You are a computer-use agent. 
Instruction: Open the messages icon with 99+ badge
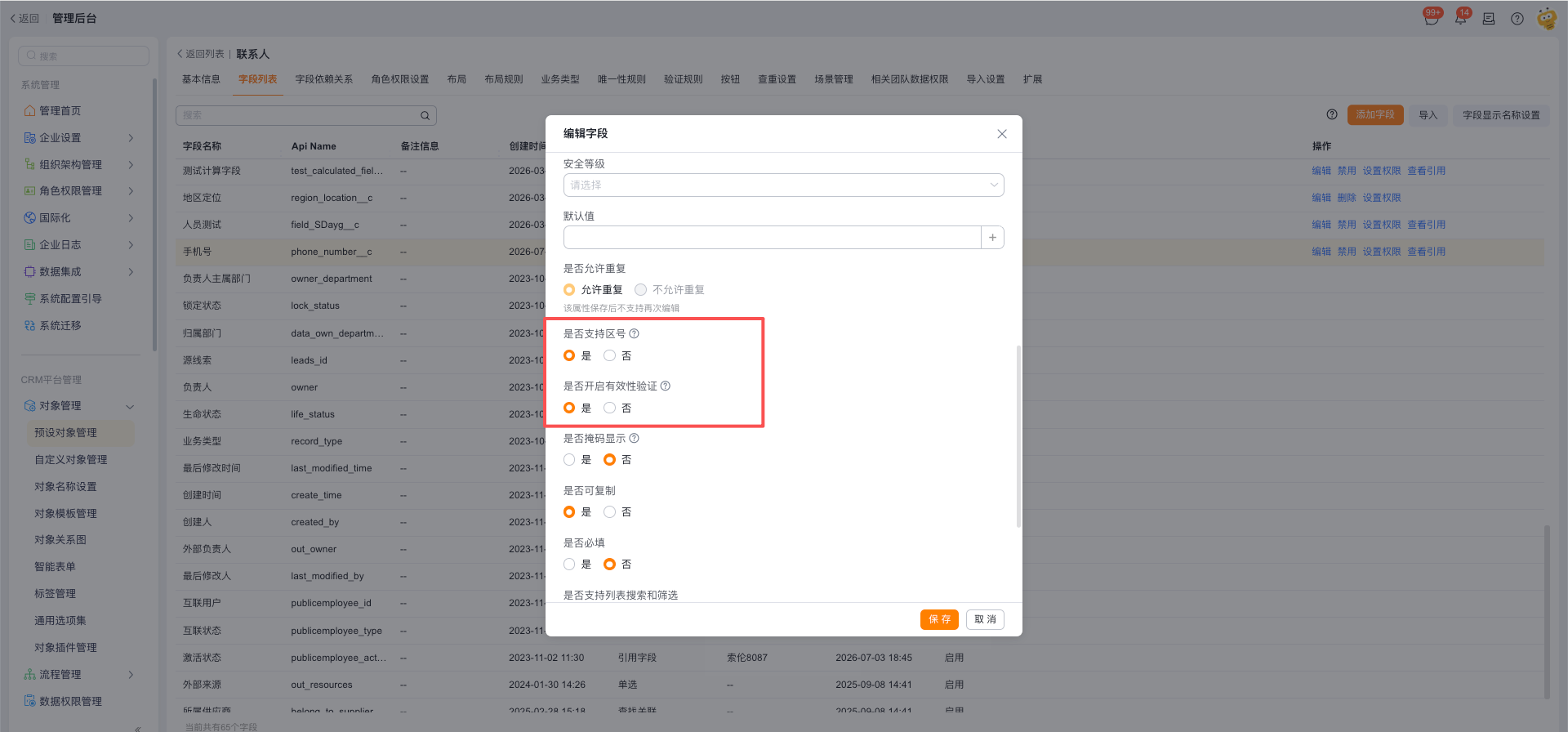click(1431, 18)
